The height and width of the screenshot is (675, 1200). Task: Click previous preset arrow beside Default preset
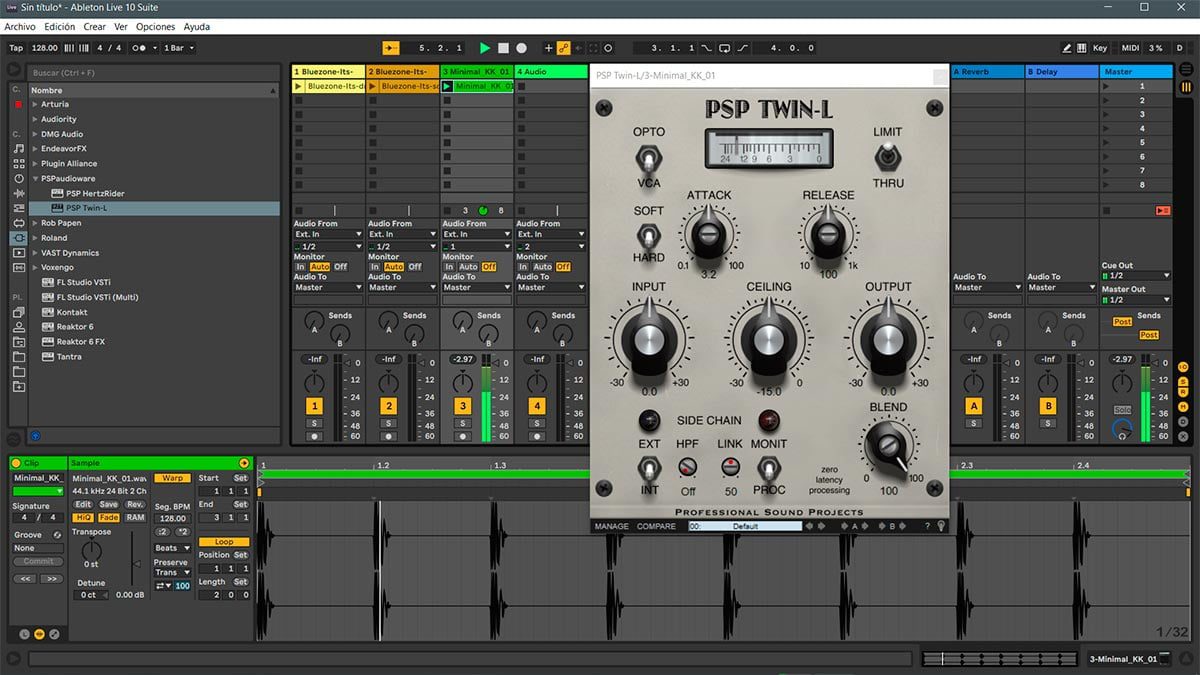(809, 526)
